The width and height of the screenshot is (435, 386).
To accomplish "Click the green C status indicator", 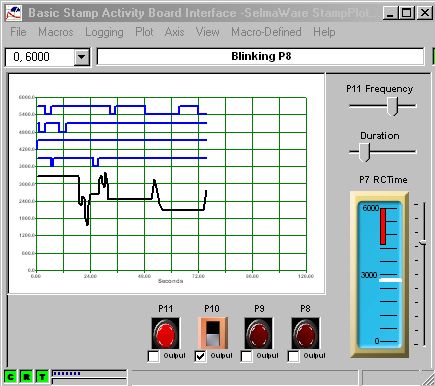I will tap(10, 377).
